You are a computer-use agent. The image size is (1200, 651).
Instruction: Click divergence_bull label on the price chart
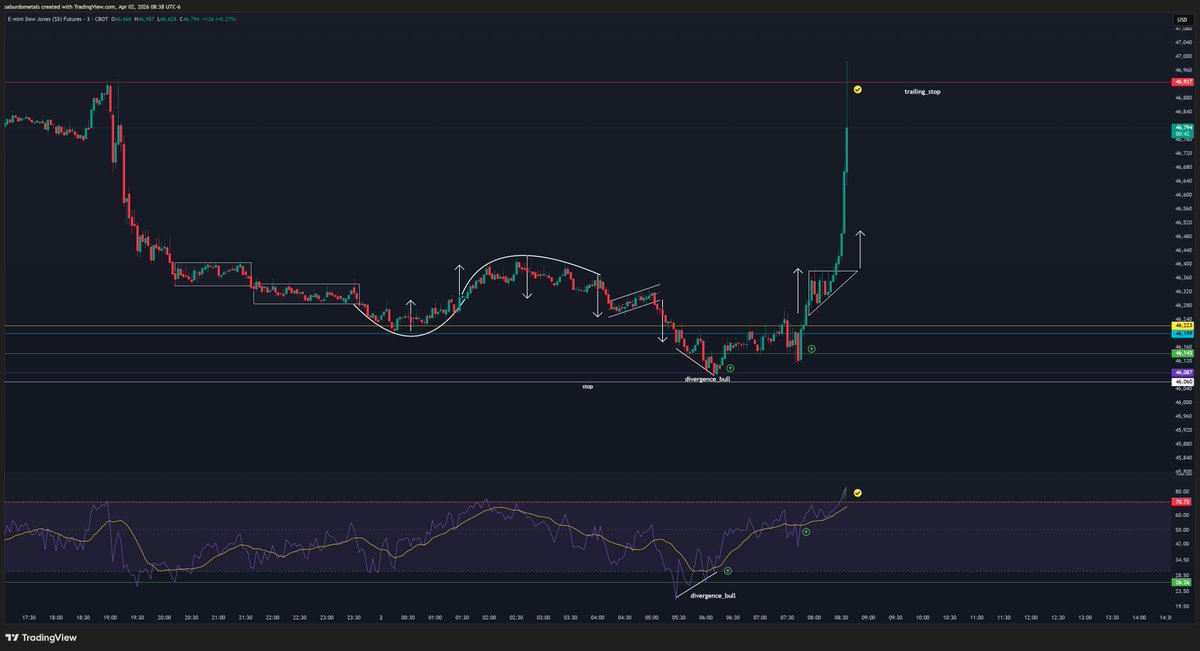pyautogui.click(x=707, y=380)
